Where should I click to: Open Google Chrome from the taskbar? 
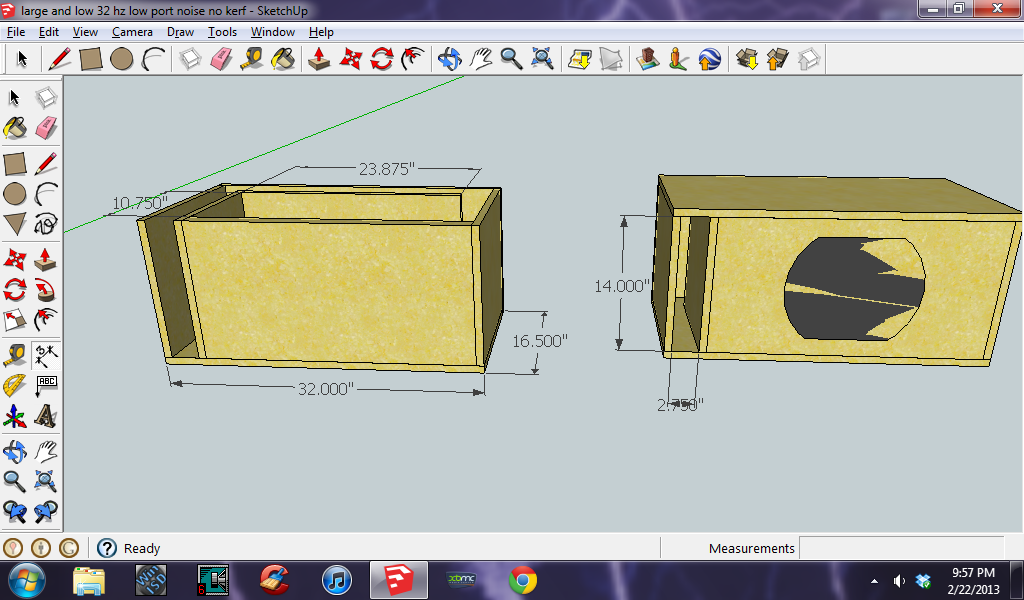pyautogui.click(x=522, y=580)
